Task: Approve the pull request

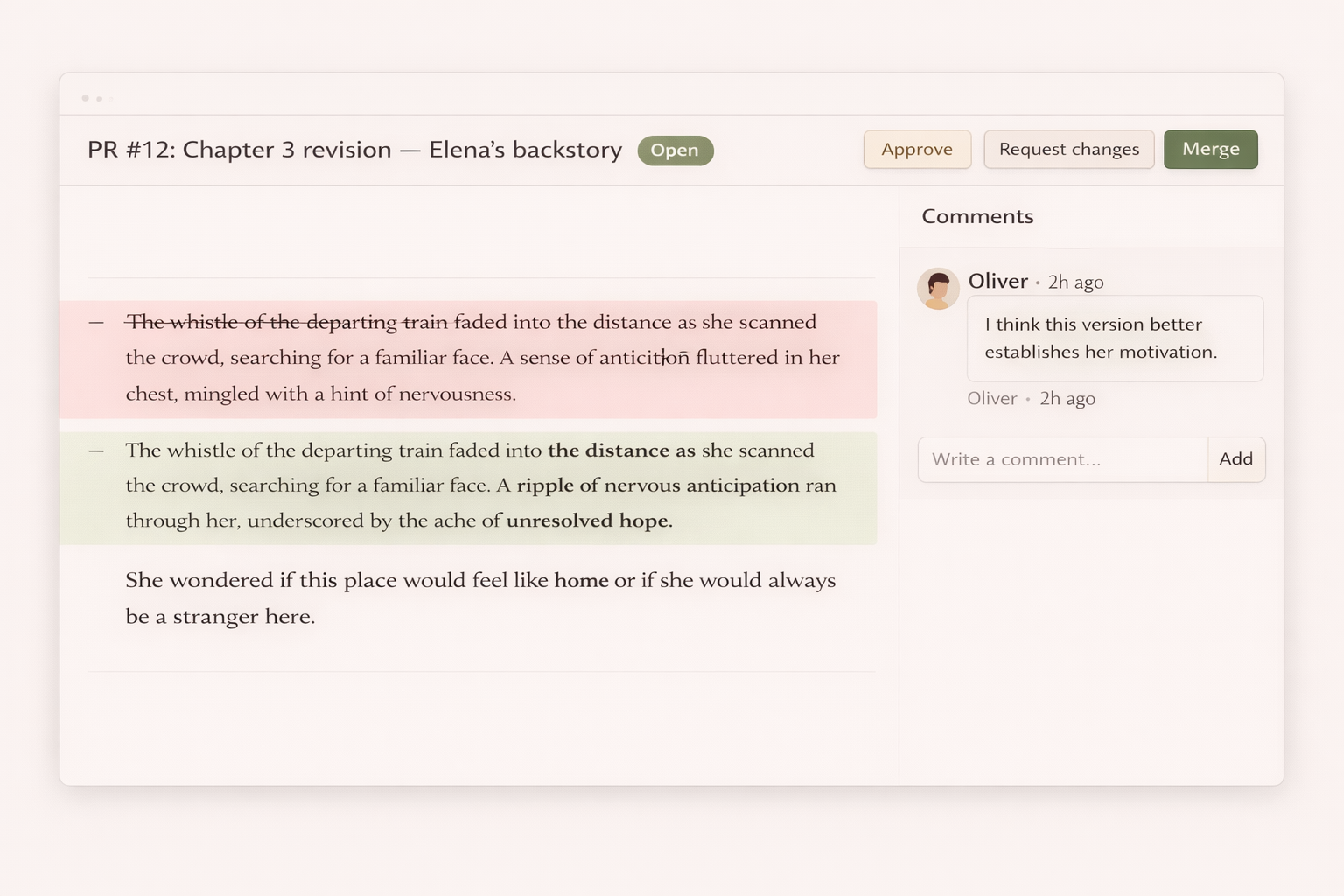Action: tap(916, 149)
